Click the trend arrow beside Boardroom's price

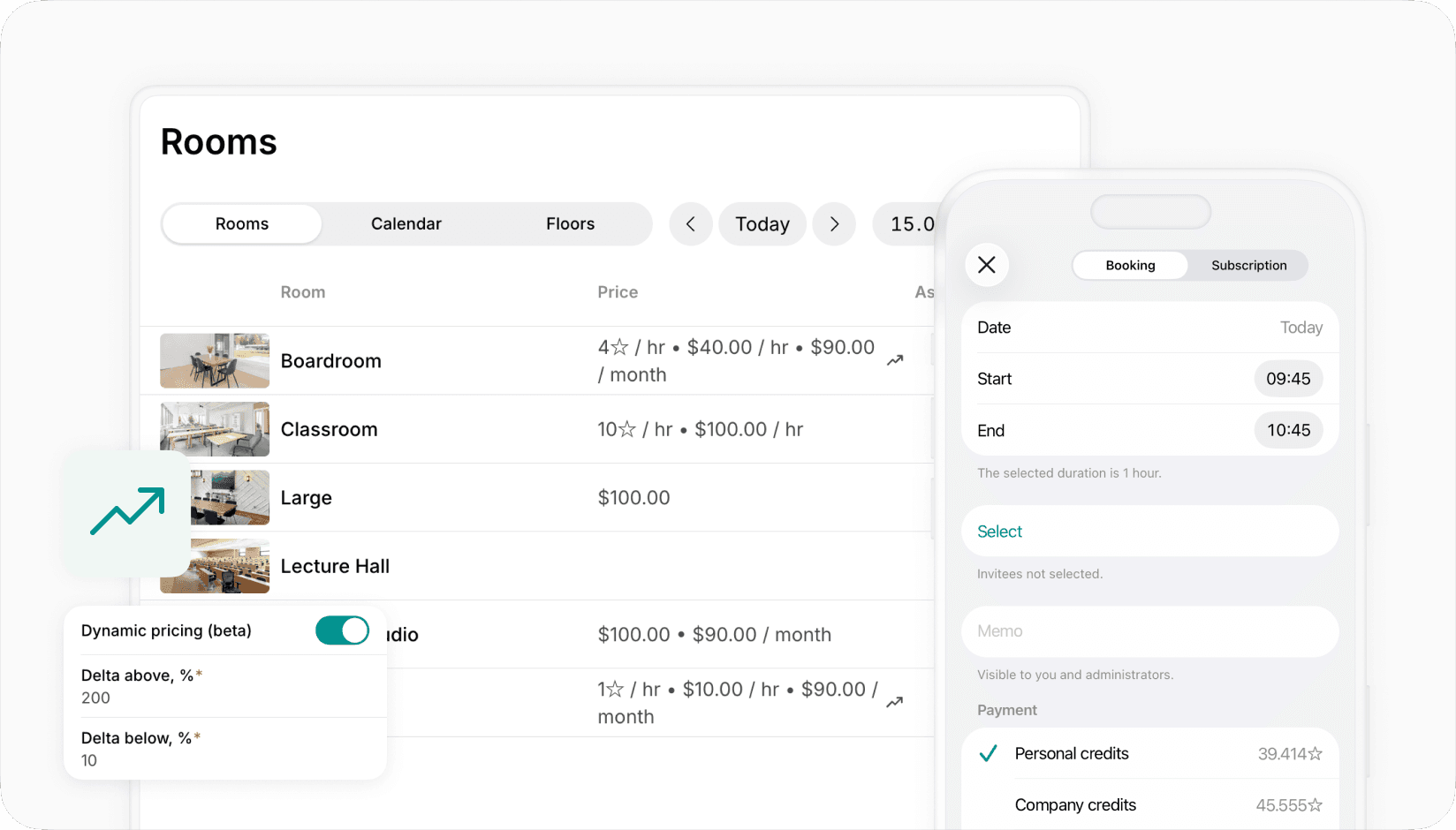tap(895, 360)
